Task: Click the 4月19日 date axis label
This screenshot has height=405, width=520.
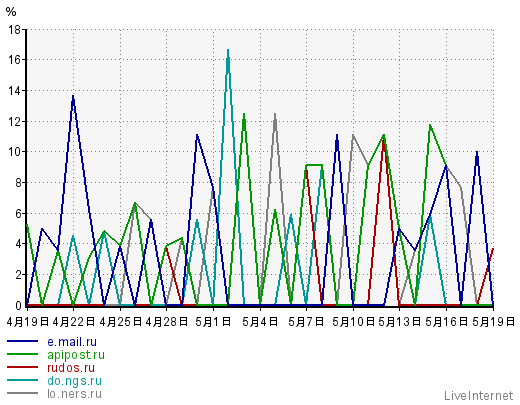Action: point(28,322)
